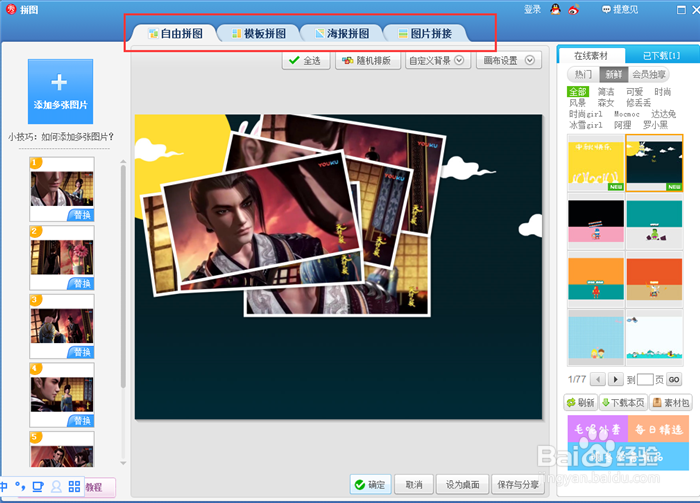This screenshot has height=503, width=700.
Task: Choose the 时尚 category
Action: 662,91
